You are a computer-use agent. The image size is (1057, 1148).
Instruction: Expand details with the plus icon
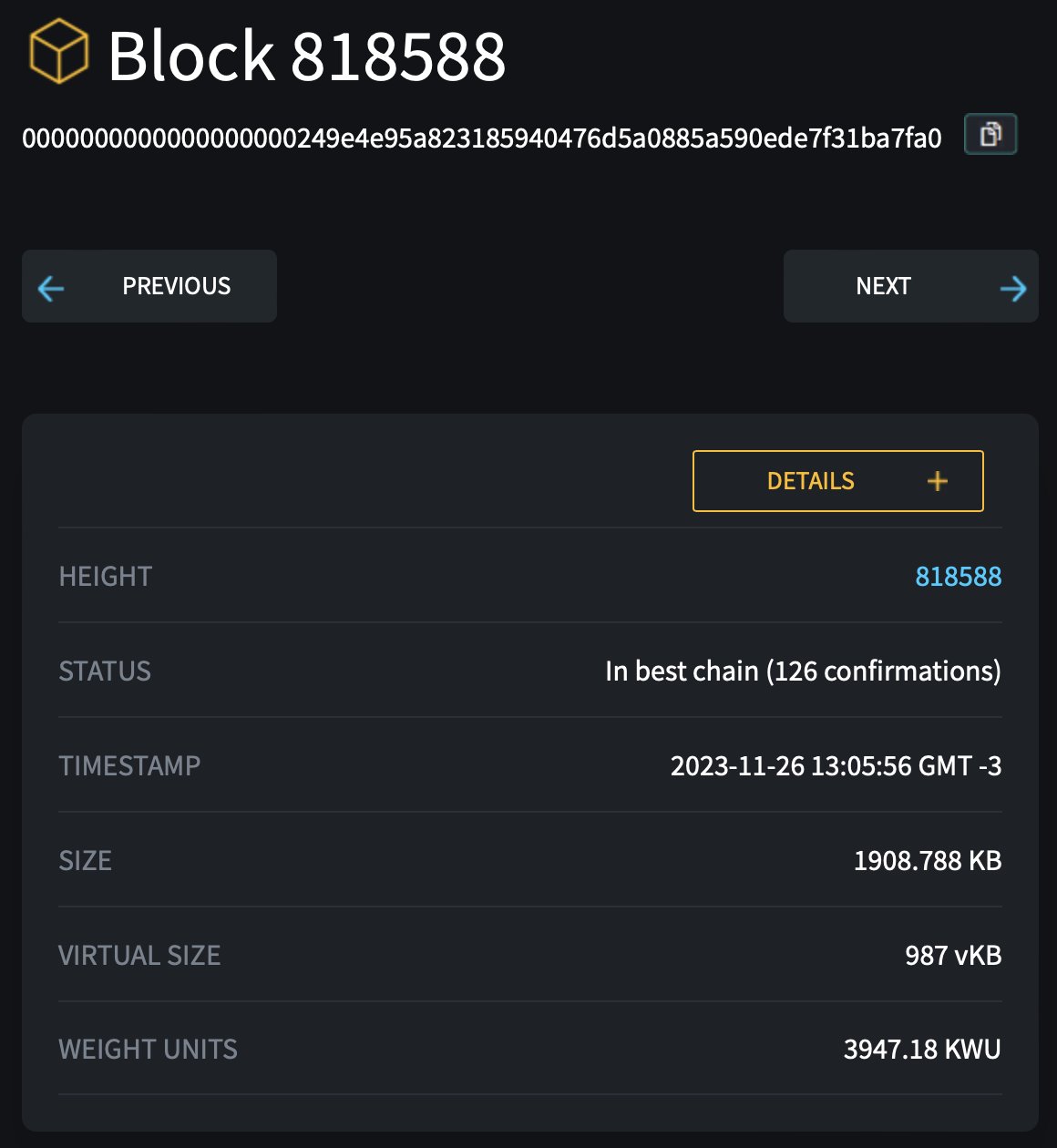coord(938,481)
